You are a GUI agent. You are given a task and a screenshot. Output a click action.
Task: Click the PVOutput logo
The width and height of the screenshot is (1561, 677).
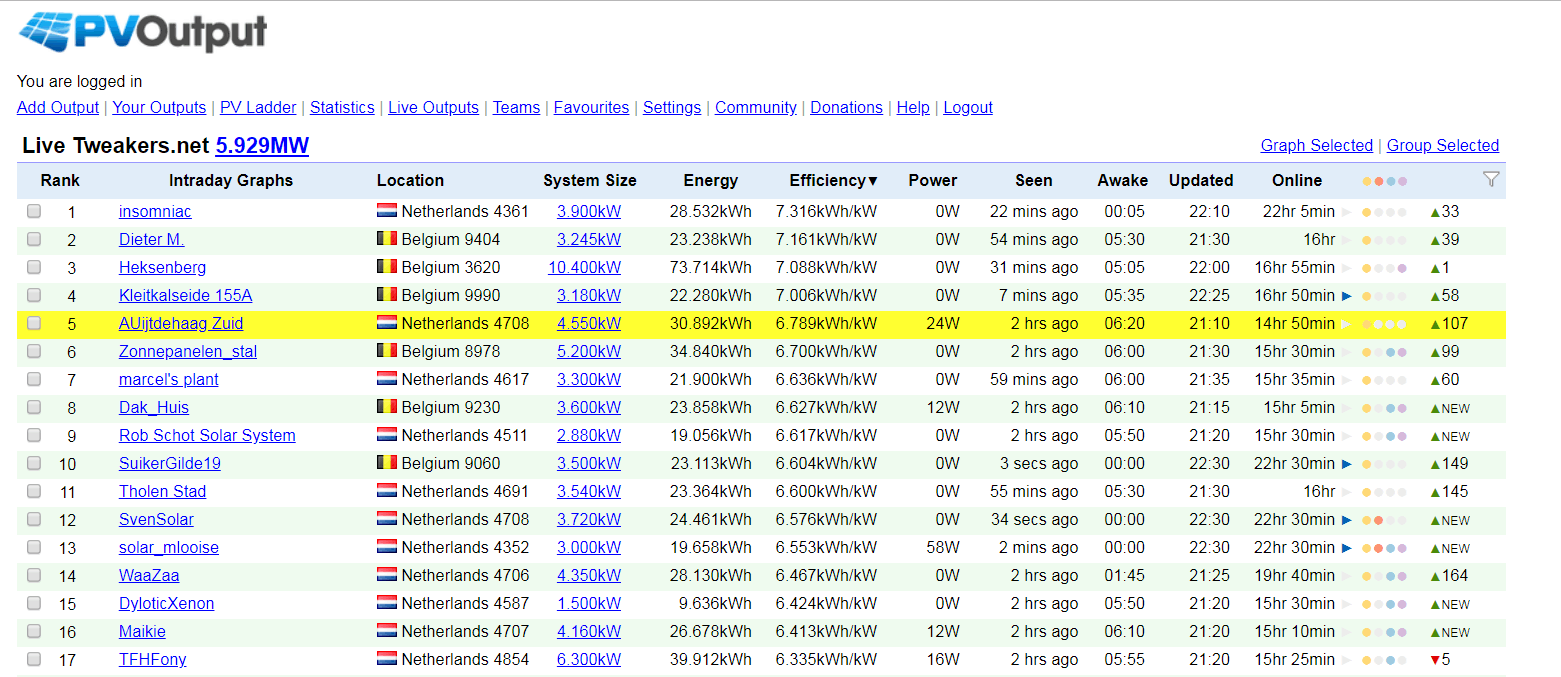tap(143, 33)
